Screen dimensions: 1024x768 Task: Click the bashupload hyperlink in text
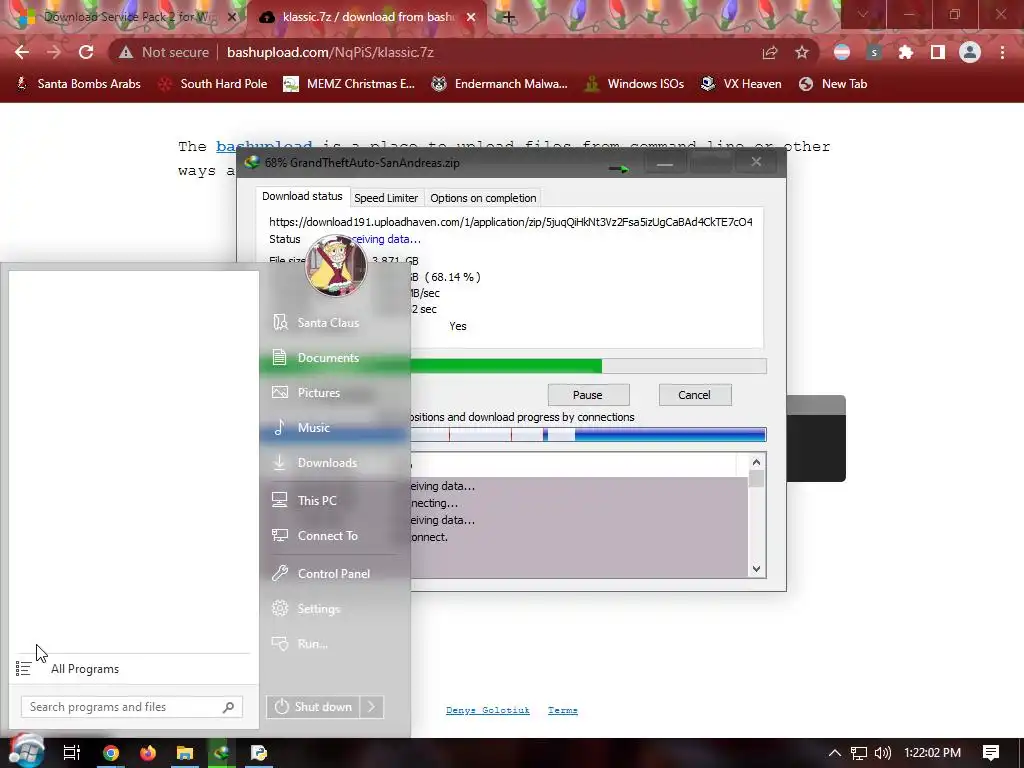click(264, 146)
